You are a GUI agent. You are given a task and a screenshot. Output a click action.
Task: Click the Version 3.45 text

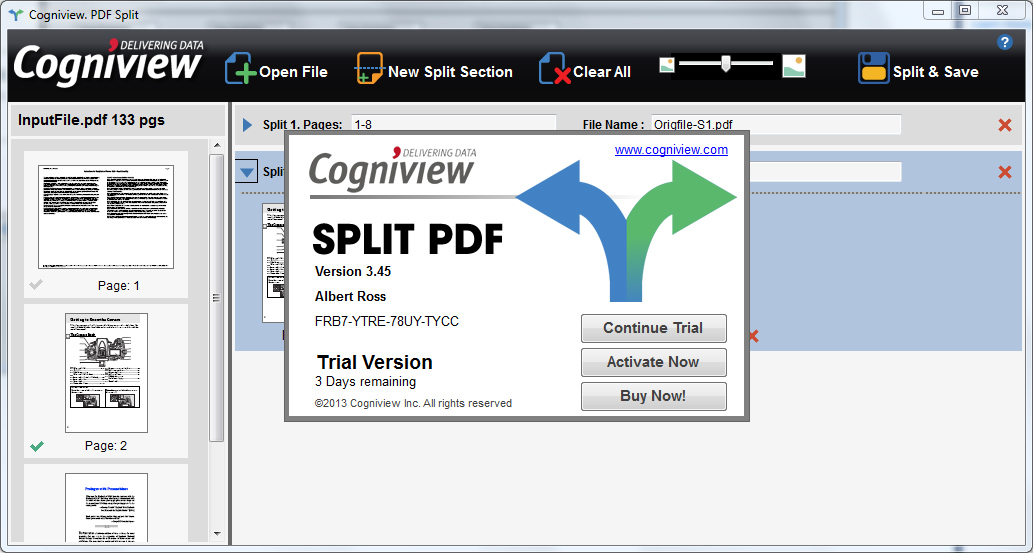click(352, 272)
